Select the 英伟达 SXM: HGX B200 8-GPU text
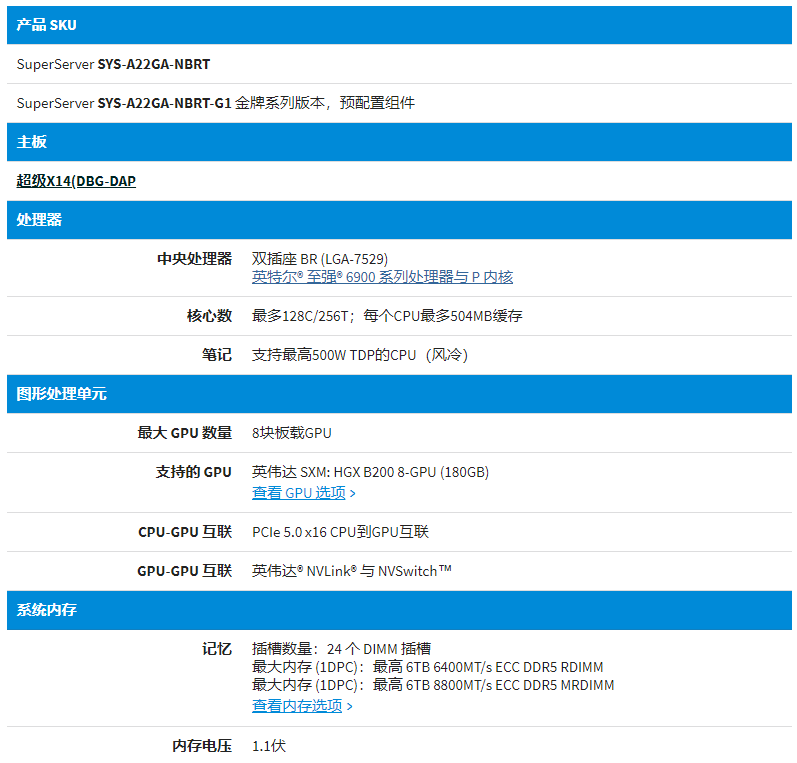The width and height of the screenshot is (797, 763). point(371,472)
